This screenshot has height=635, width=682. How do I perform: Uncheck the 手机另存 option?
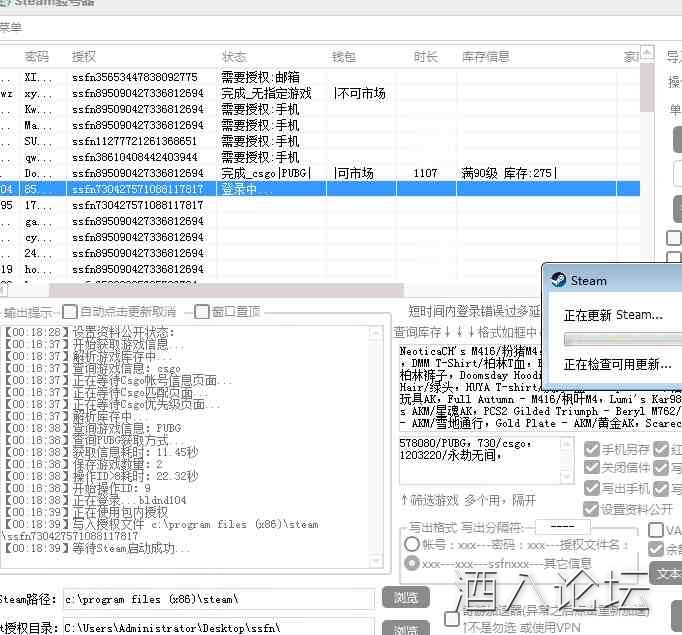592,449
